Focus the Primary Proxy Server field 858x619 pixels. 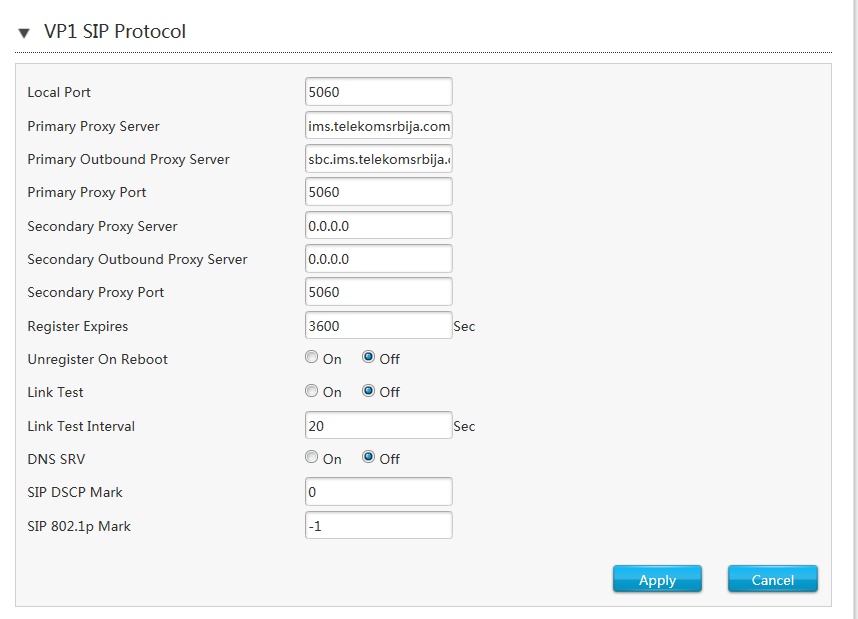(x=378, y=126)
